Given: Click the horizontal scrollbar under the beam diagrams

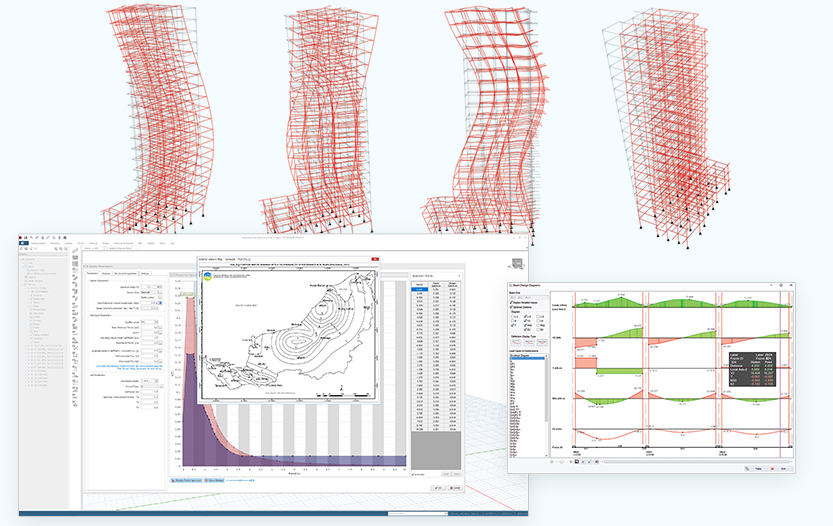Looking at the screenshot, I should [696, 462].
